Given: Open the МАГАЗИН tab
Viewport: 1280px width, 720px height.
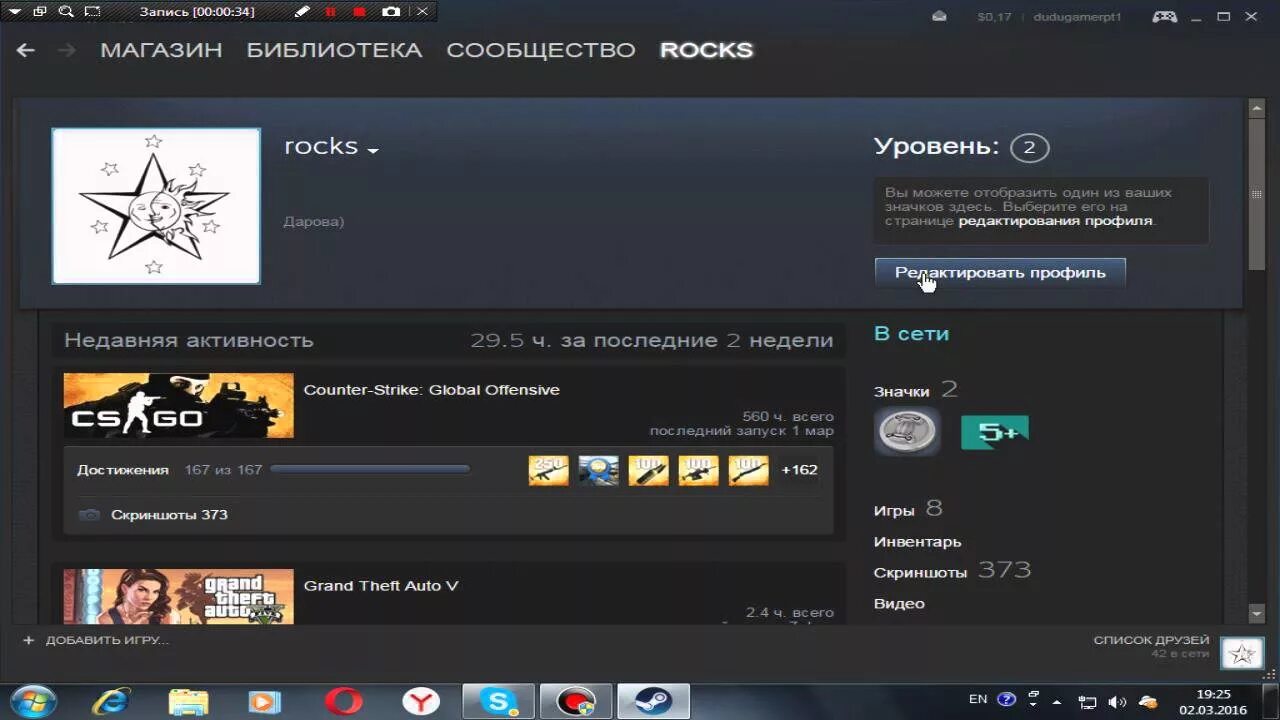Looking at the screenshot, I should (x=161, y=50).
